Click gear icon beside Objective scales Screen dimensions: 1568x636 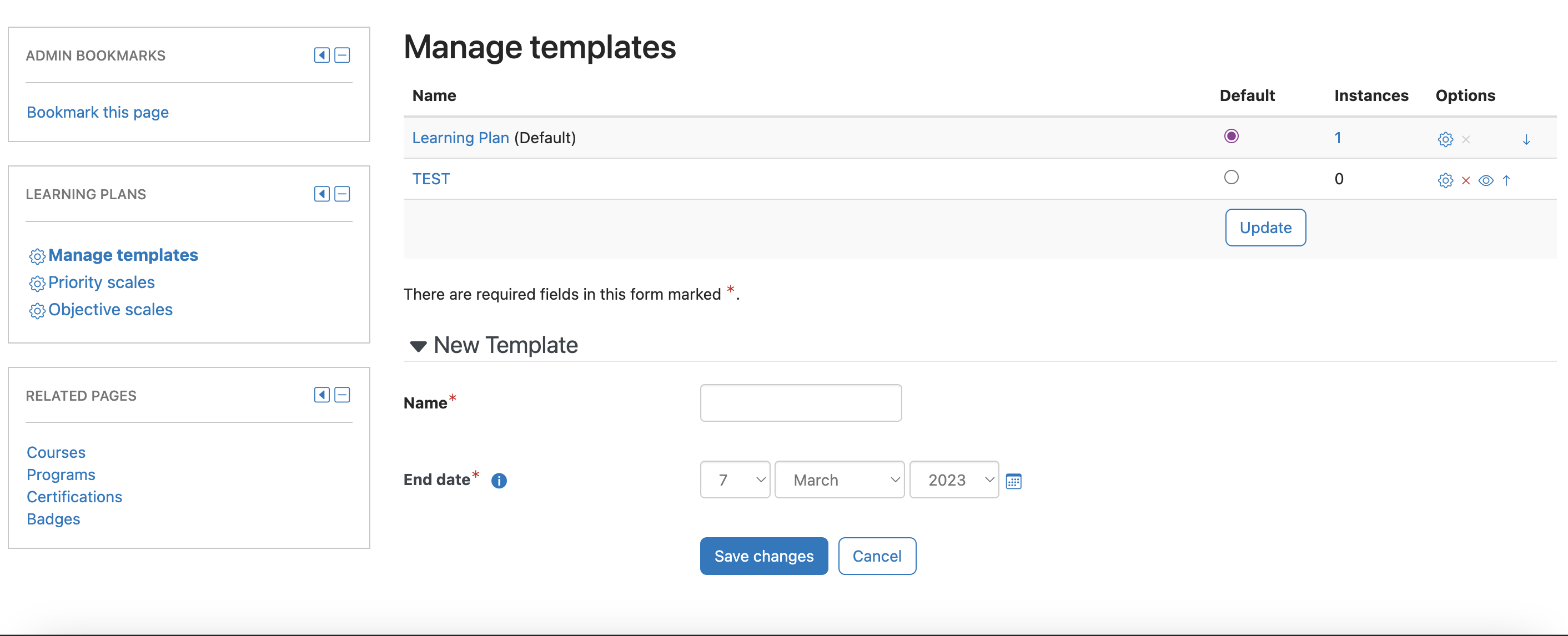pyautogui.click(x=37, y=311)
